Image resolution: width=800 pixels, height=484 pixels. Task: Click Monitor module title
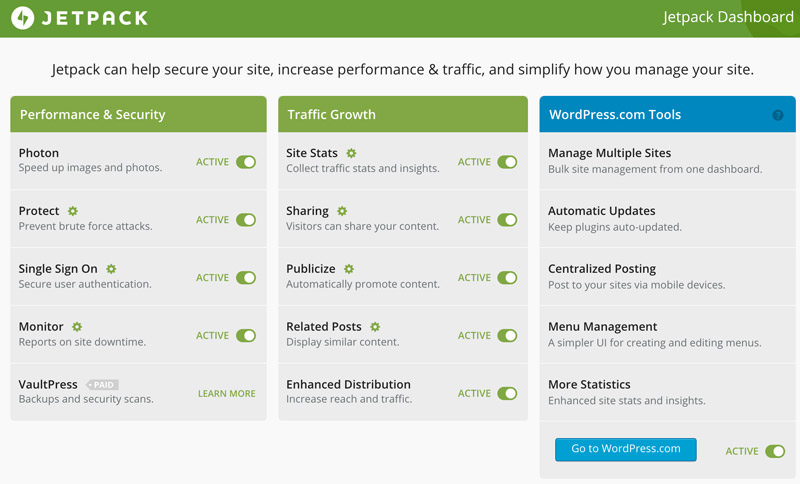[41, 326]
